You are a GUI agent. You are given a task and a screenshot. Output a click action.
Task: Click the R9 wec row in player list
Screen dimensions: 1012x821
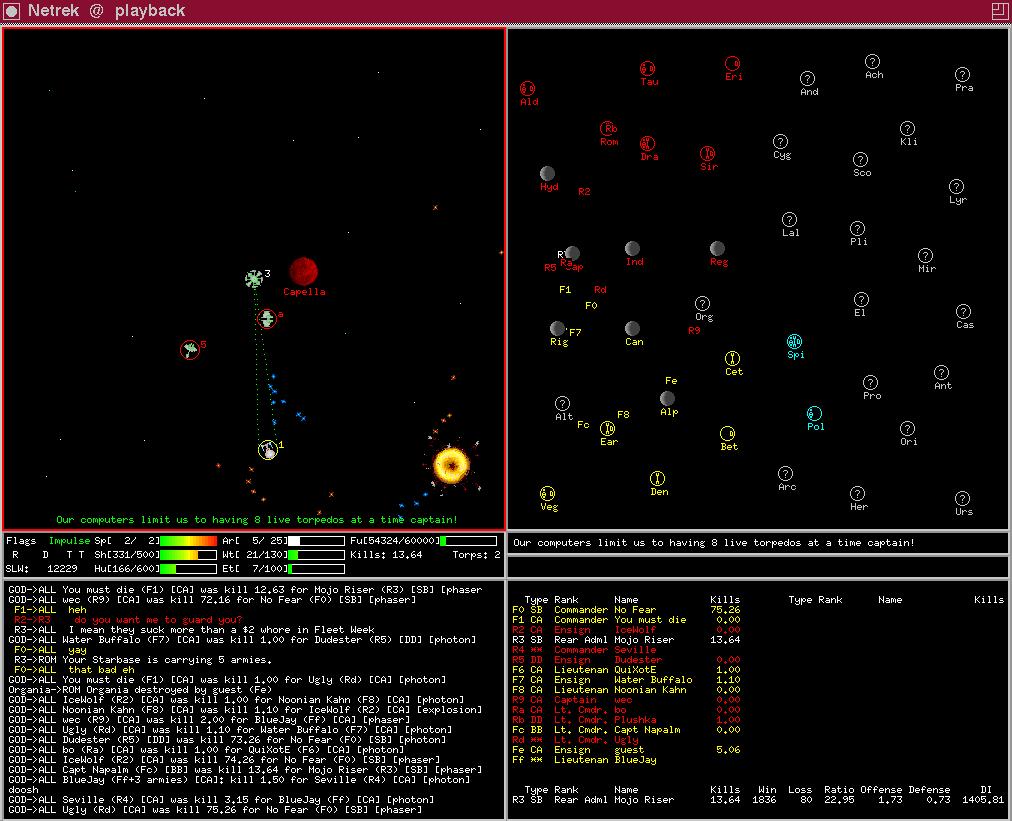click(626, 700)
